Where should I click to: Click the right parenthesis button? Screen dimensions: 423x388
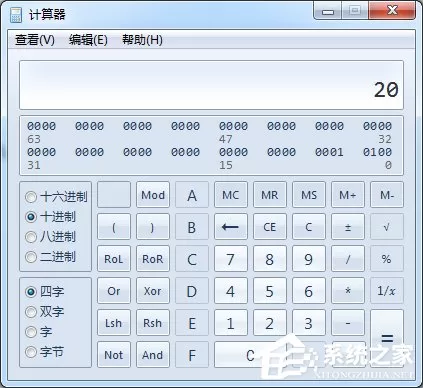[153, 227]
